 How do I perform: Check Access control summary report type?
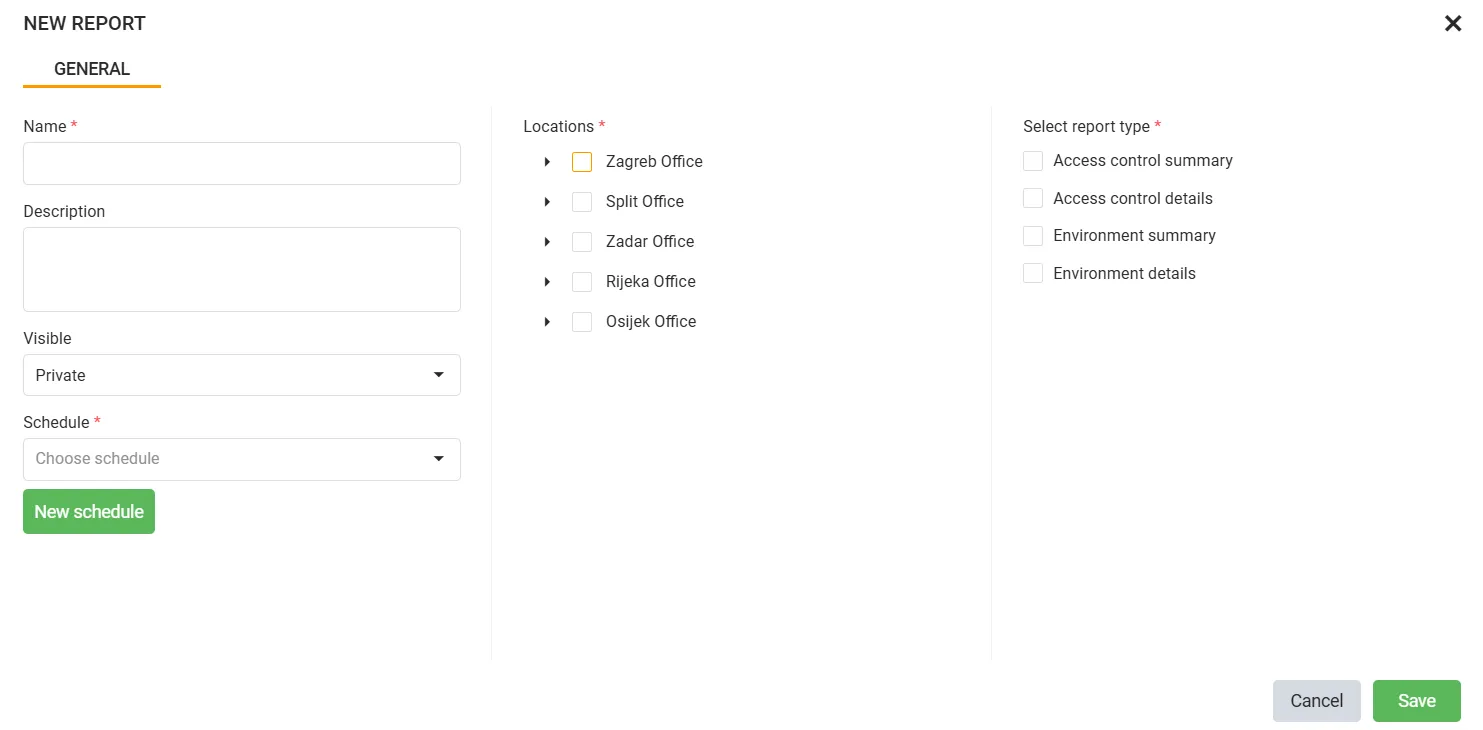coord(1033,161)
